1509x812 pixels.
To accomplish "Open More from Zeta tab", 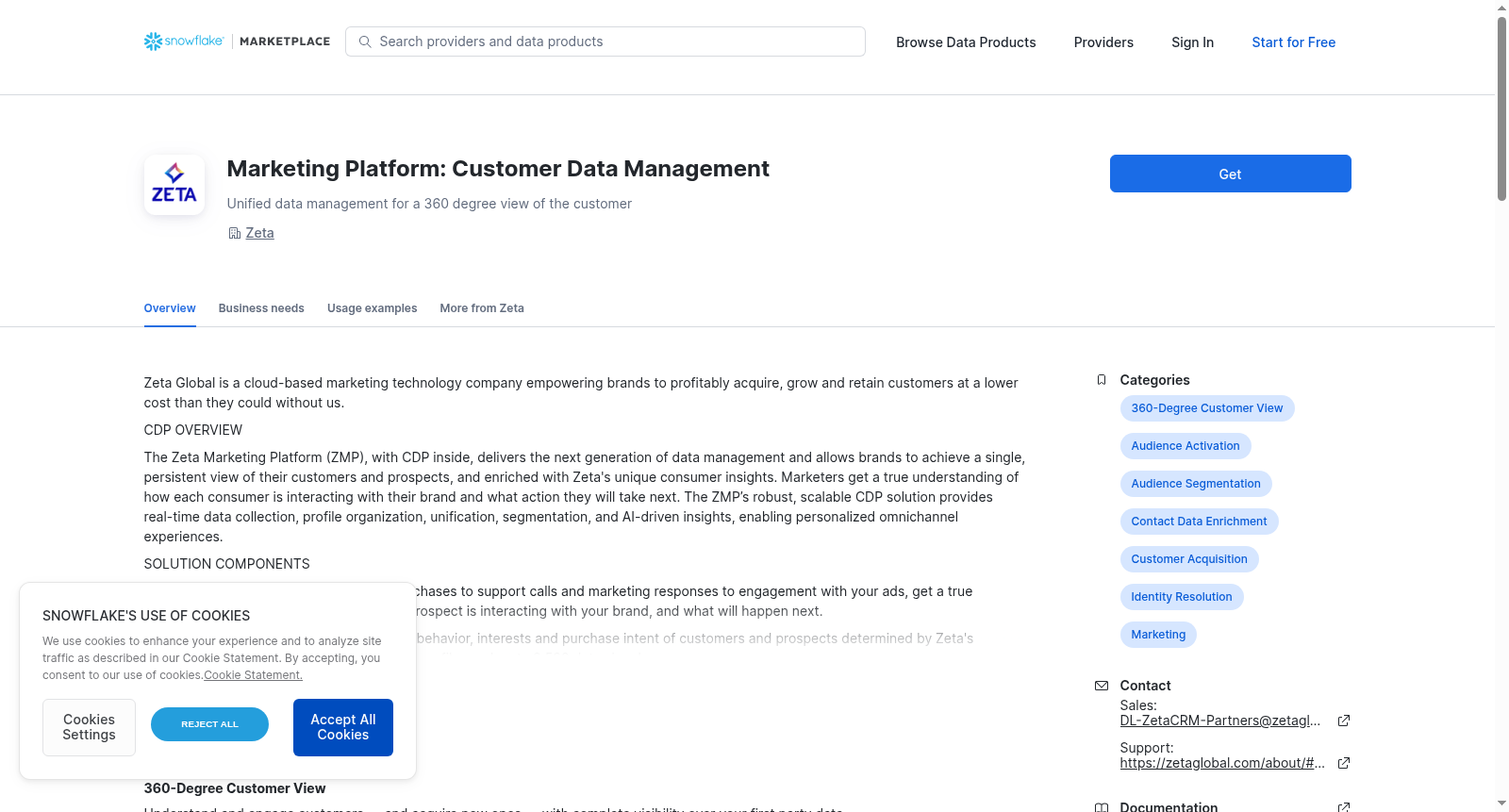I will coord(482,308).
